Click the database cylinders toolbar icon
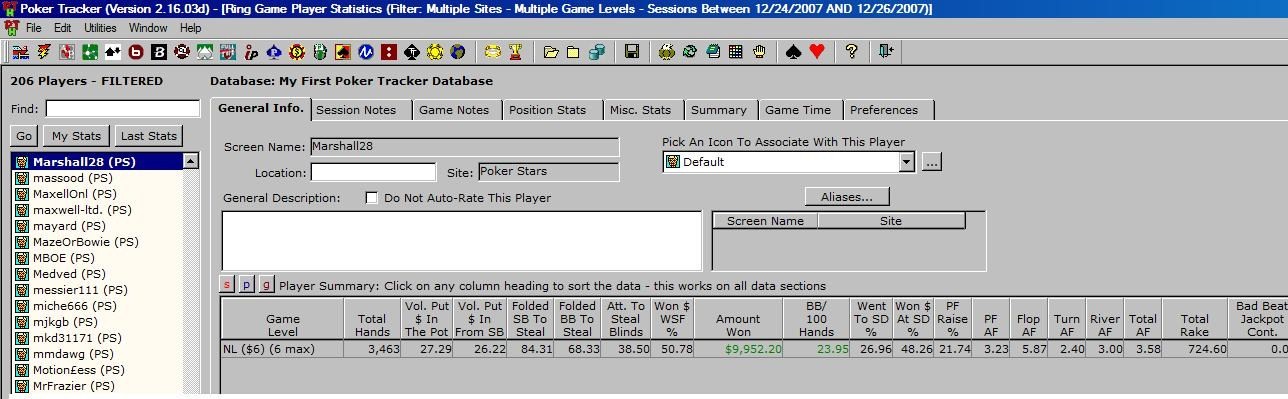 [597, 52]
